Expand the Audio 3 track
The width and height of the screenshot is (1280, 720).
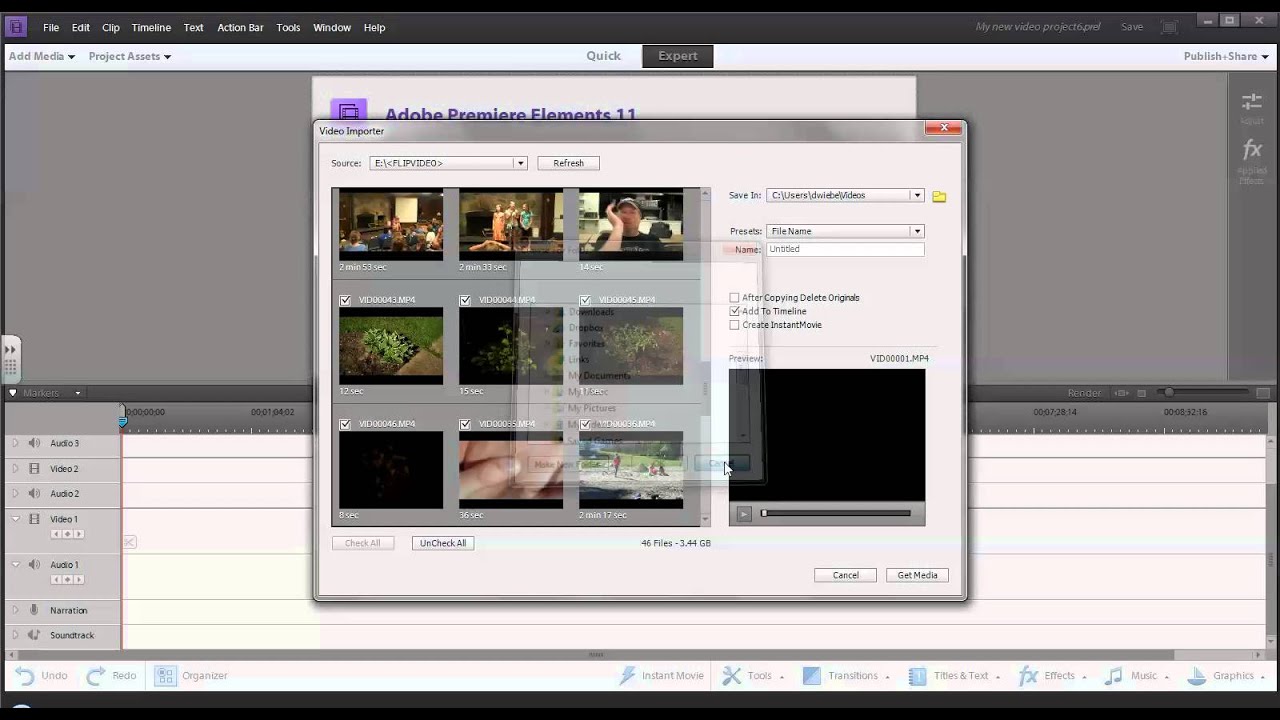(x=15, y=443)
